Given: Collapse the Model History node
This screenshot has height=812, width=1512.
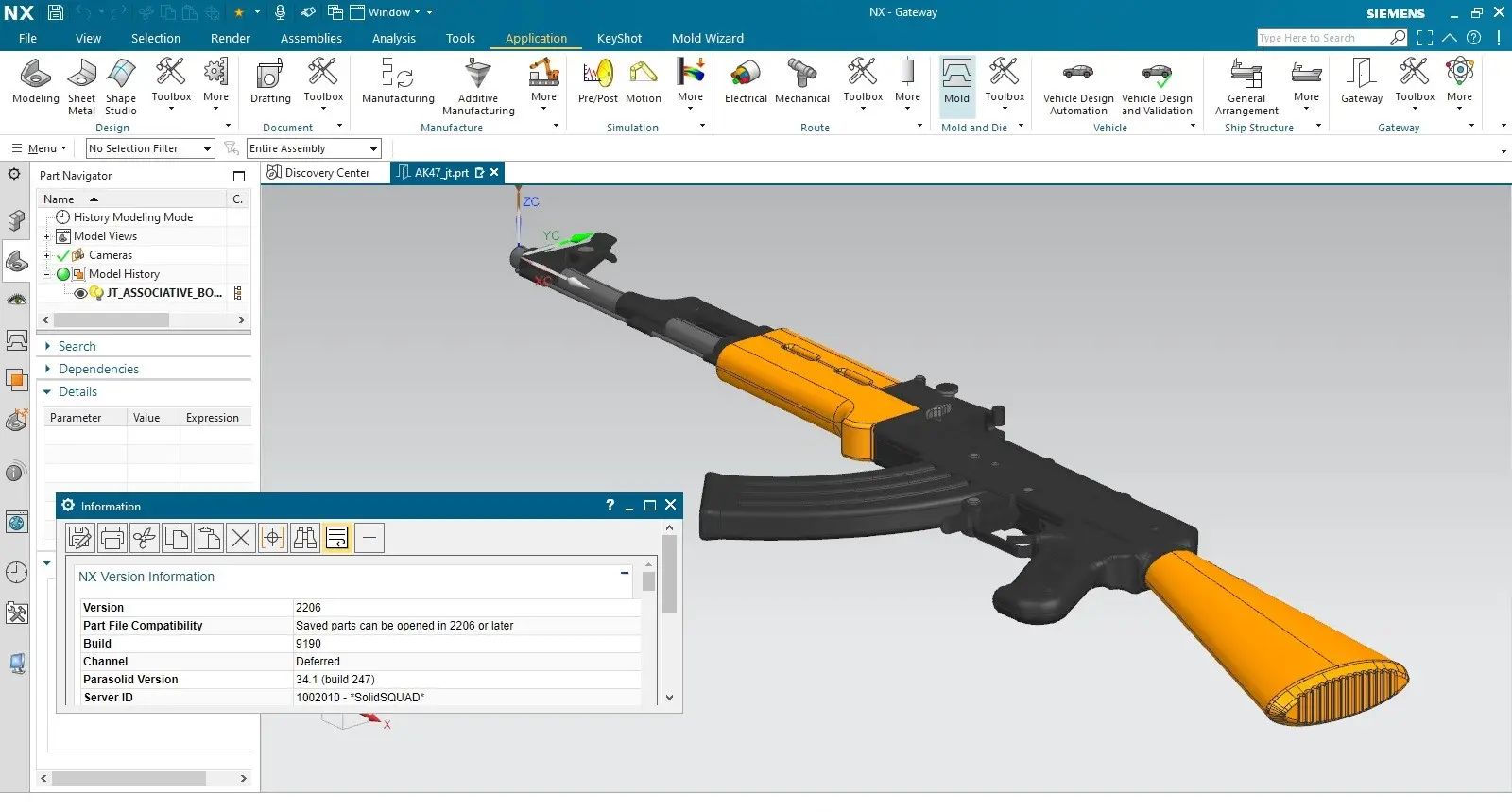Looking at the screenshot, I should [x=46, y=274].
